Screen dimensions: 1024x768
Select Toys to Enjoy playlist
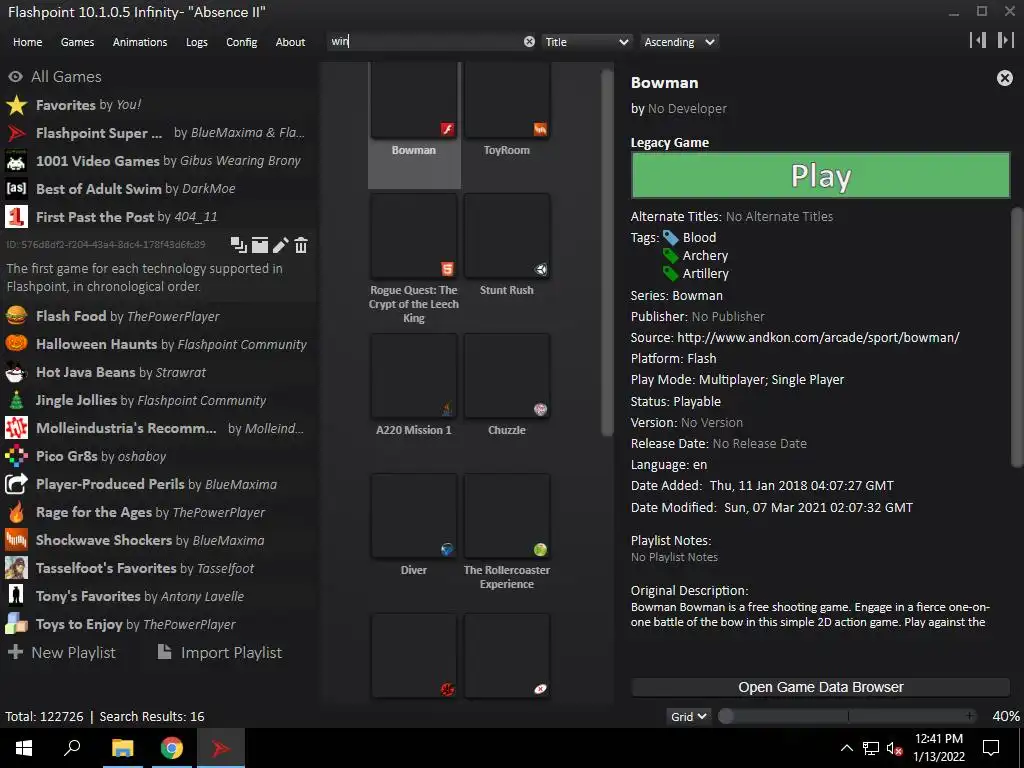(159, 624)
